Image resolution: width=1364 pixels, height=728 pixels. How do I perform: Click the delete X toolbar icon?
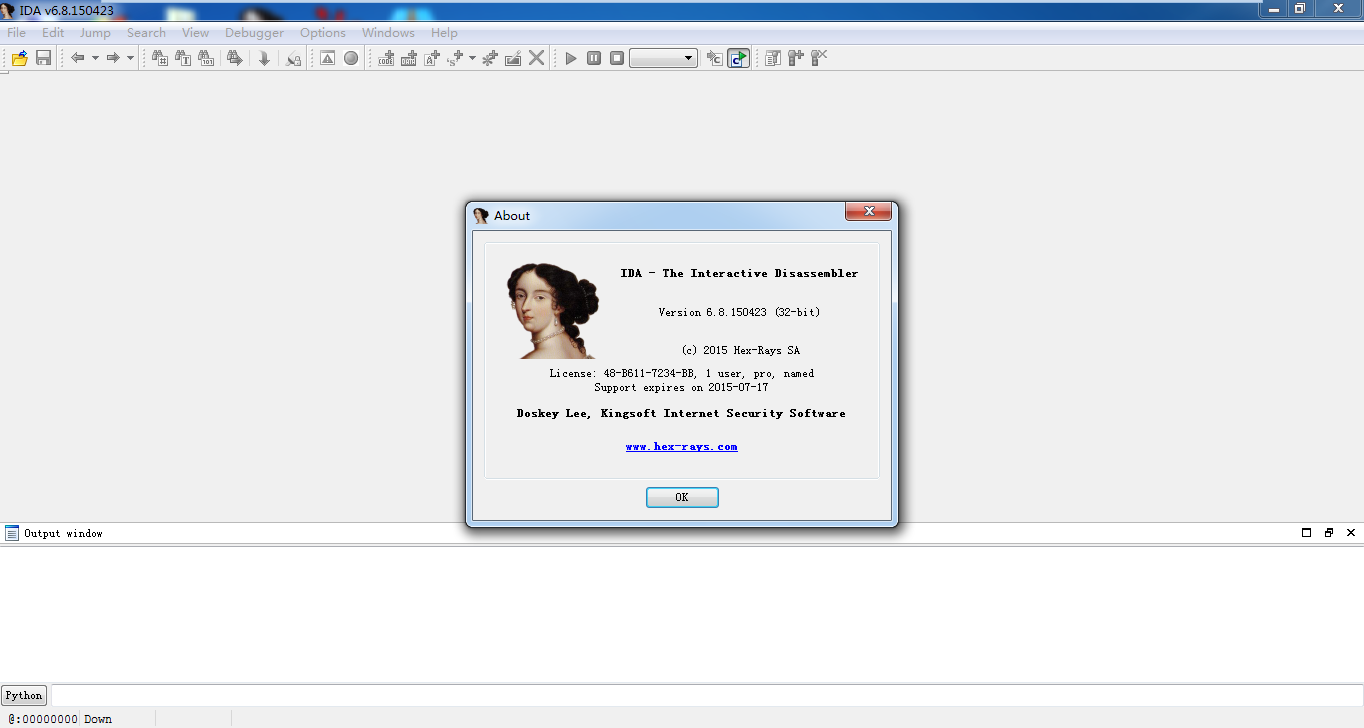click(x=537, y=58)
